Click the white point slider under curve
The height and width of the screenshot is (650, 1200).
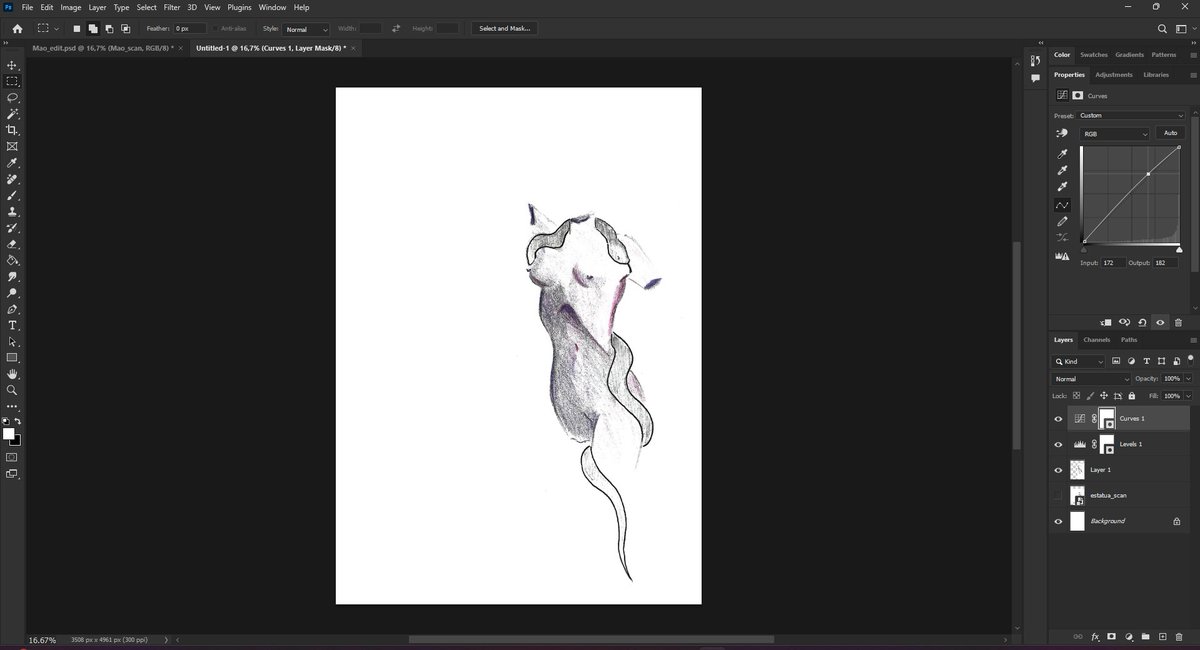tap(1178, 249)
